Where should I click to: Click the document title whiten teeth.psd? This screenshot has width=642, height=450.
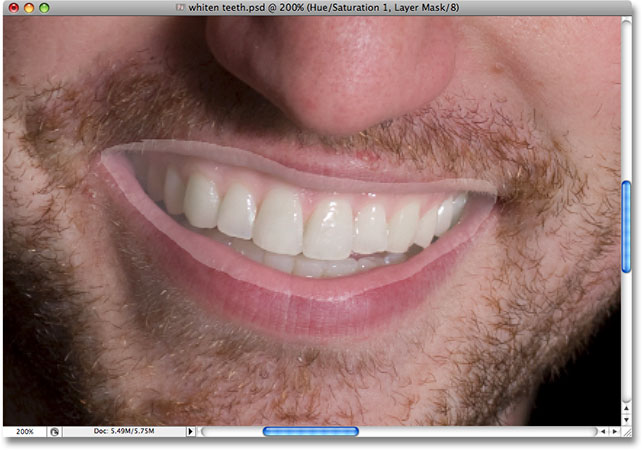click(226, 7)
